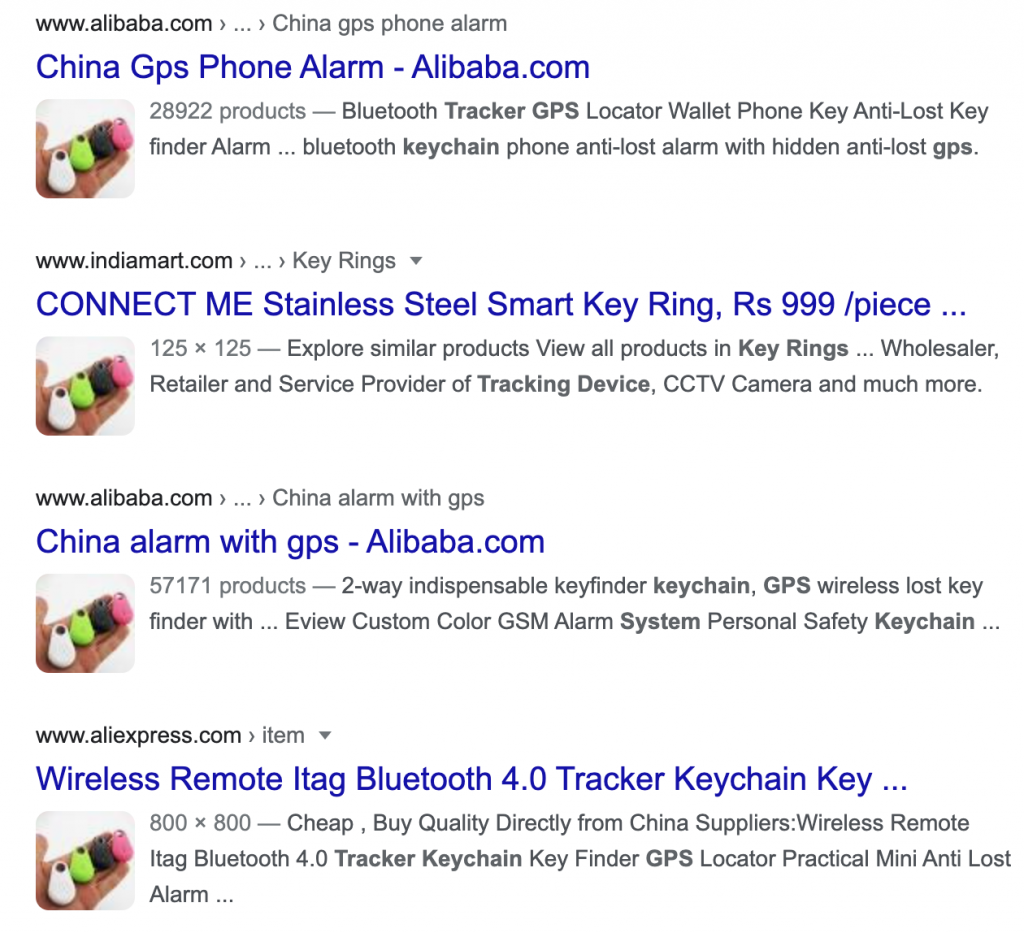Click the breadcrumb ending in China alarm with gps
Viewport: 1024px width, 933px height.
click(x=260, y=498)
